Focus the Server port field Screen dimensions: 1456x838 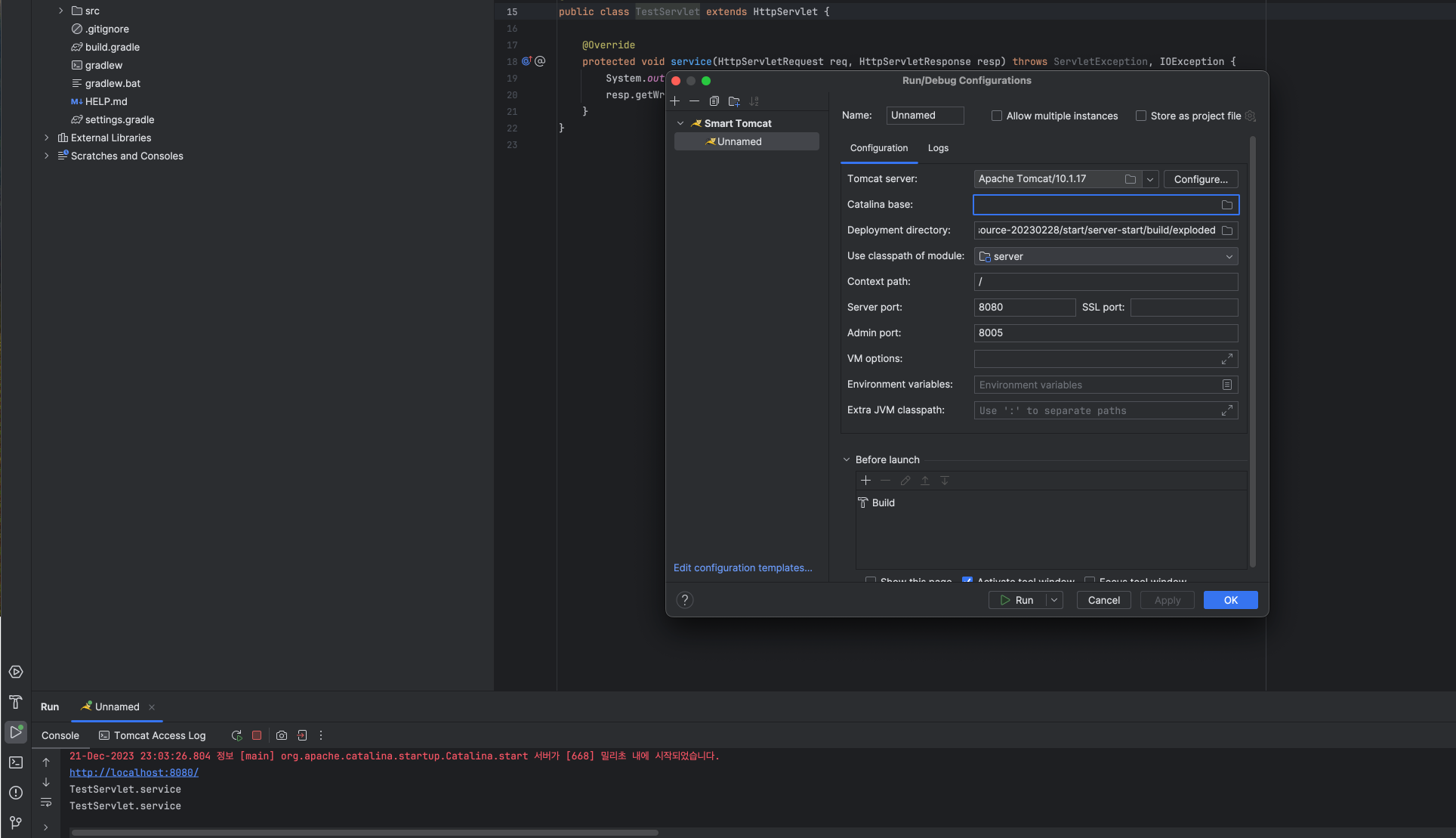1024,308
